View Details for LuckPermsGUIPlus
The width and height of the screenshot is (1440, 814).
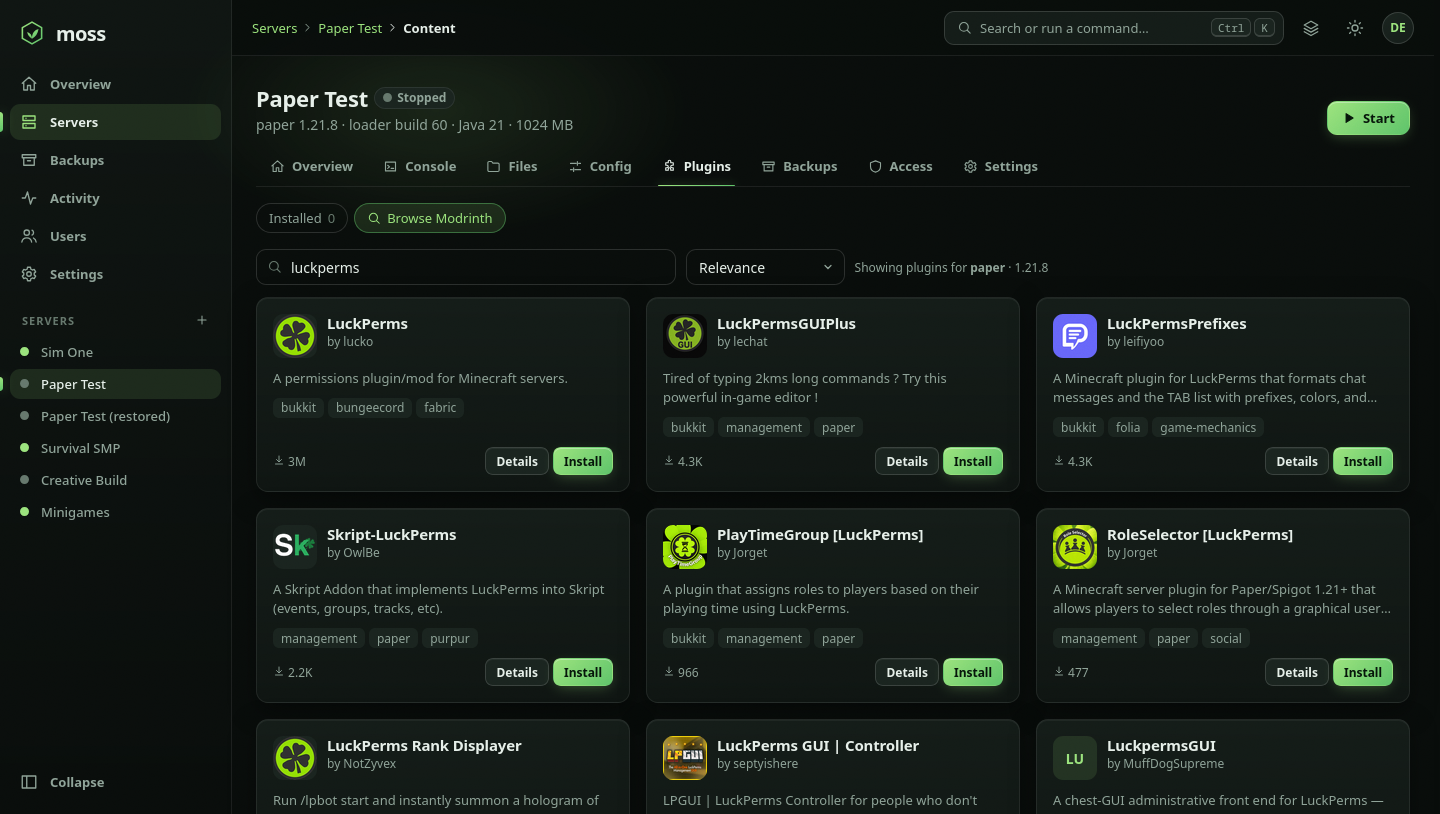point(907,461)
